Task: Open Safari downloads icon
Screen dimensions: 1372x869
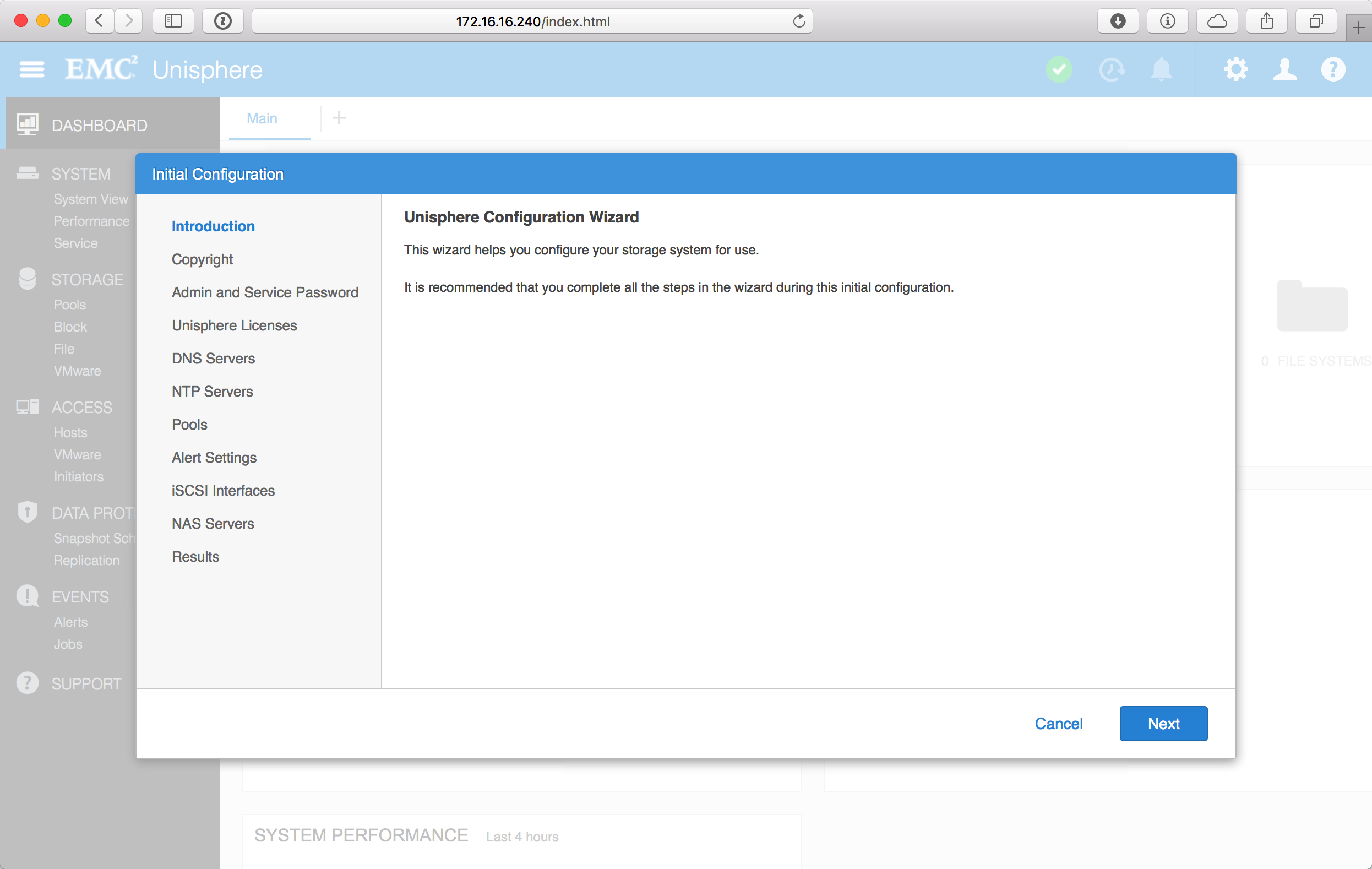Action: point(1117,21)
